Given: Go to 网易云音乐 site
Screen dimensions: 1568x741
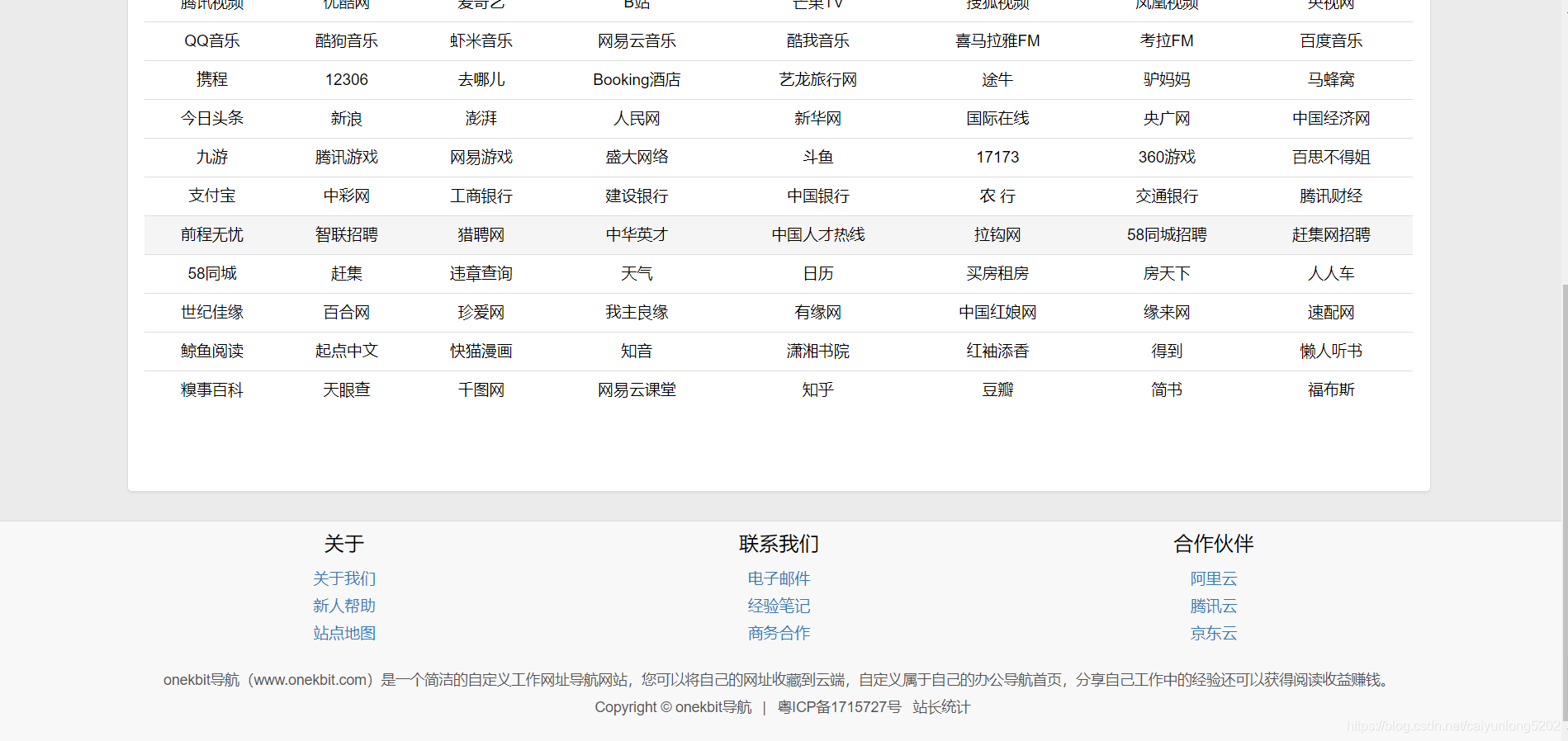Looking at the screenshot, I should (x=637, y=41).
